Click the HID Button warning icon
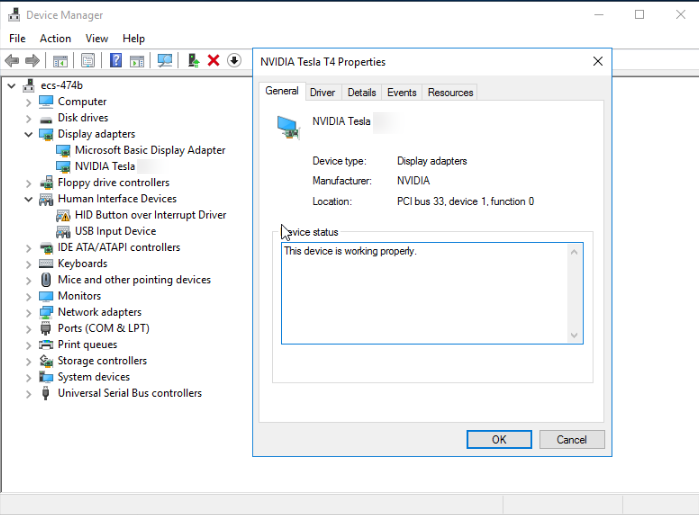699x515 pixels. (63, 215)
